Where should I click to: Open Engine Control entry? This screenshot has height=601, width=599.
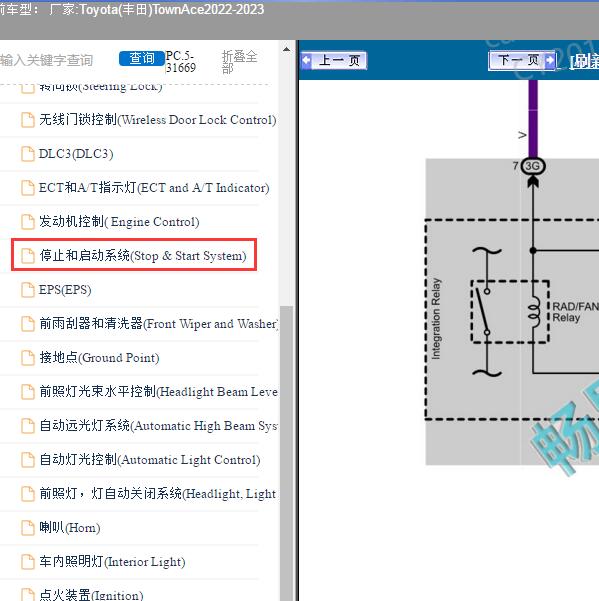click(x=119, y=222)
